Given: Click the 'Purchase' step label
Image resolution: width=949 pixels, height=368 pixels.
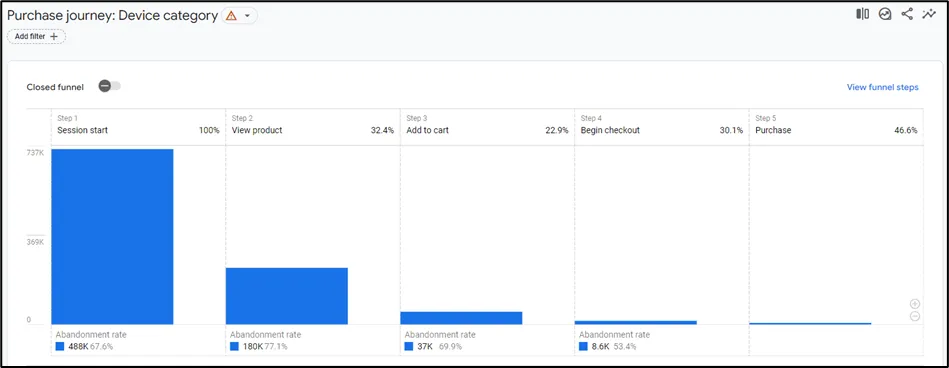Looking at the screenshot, I should point(773,130).
